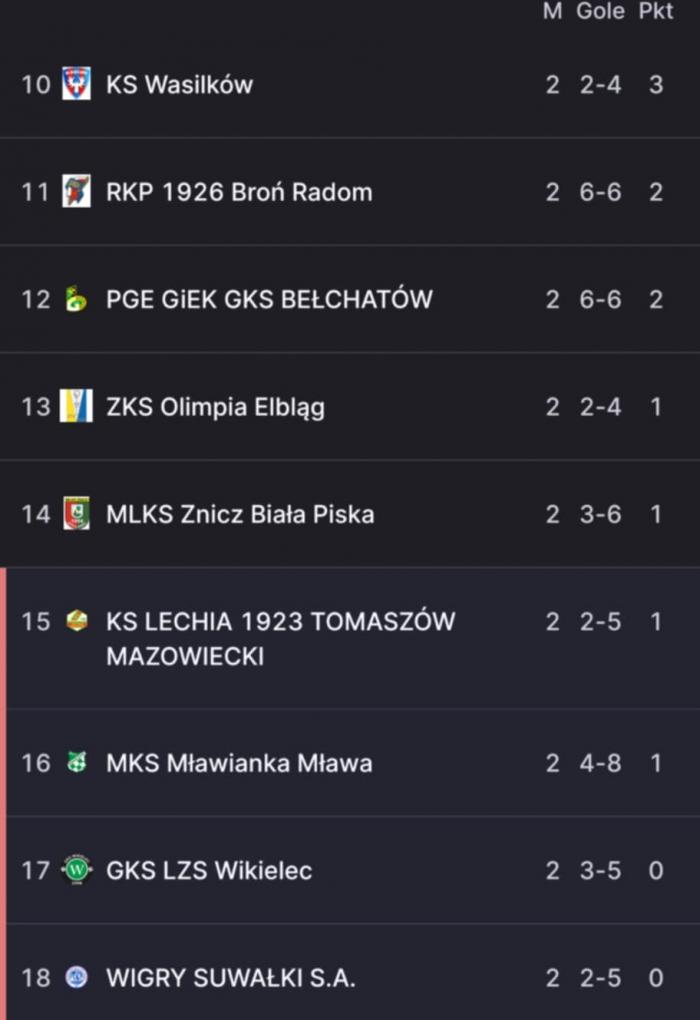Click the KS Wasilków club crest
Screen dimensions: 700x1020
pyautogui.click(x=76, y=84)
